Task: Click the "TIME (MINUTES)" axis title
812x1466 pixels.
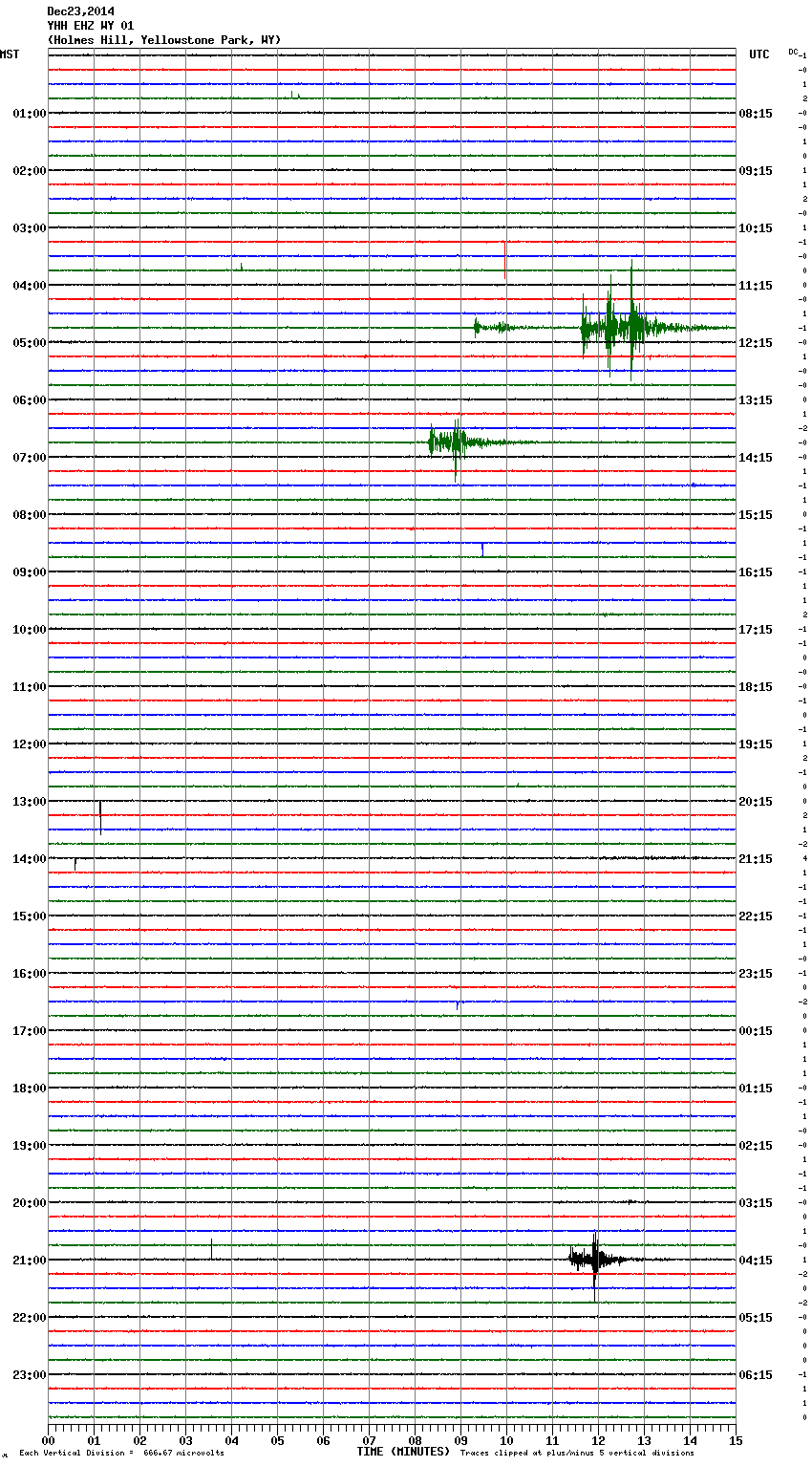Action: point(403,1452)
